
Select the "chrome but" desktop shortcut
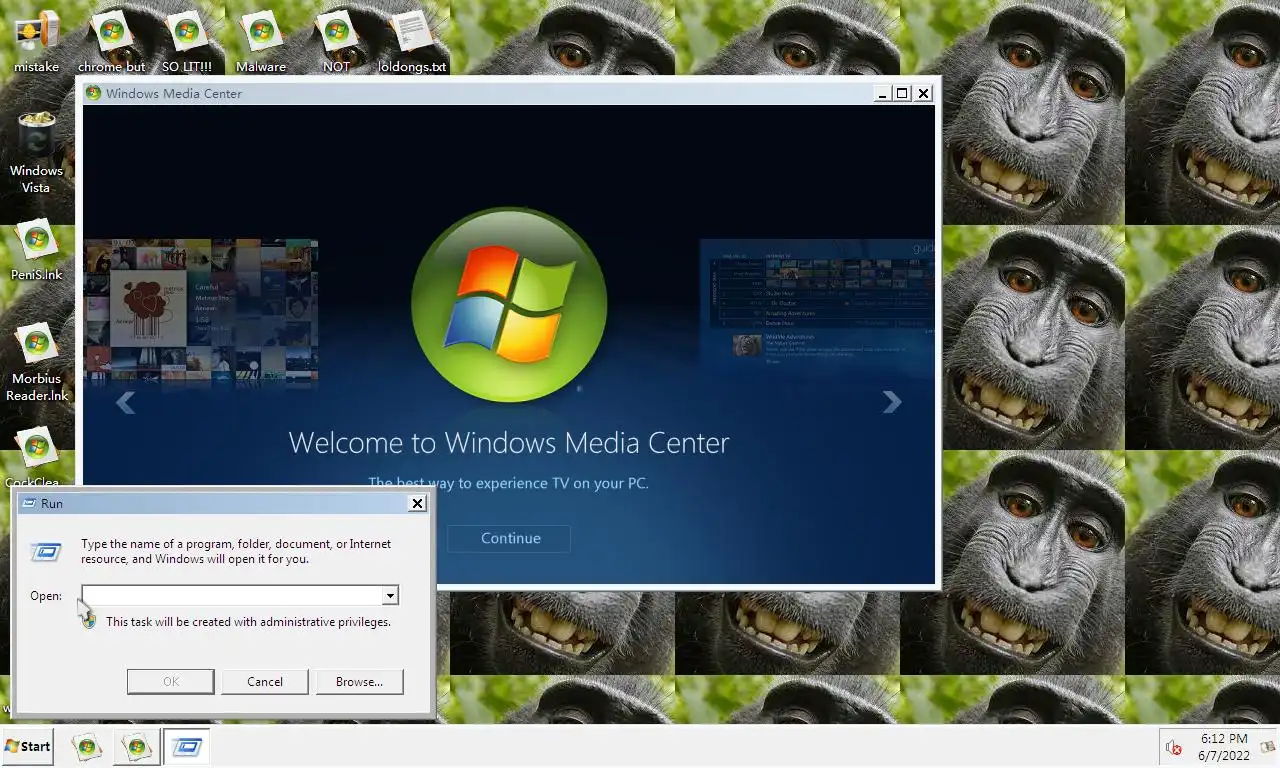(x=111, y=40)
